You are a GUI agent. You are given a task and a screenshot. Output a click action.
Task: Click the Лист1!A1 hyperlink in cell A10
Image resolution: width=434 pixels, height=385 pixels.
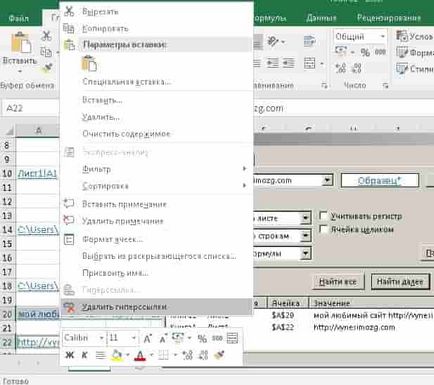tap(37, 173)
